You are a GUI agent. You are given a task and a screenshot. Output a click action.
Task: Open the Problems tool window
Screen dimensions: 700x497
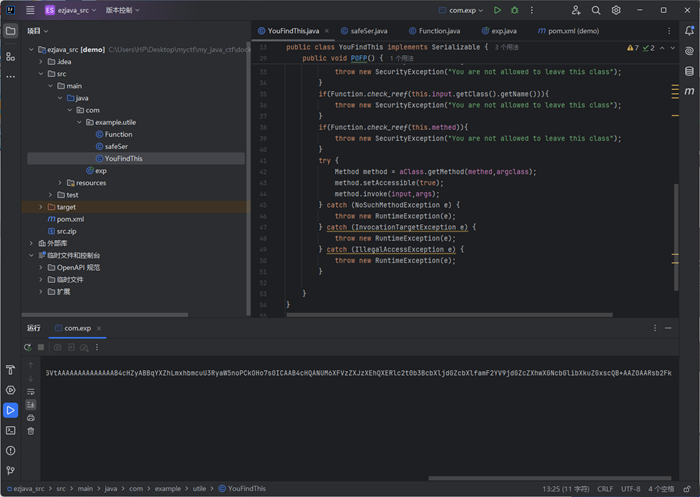(x=11, y=450)
